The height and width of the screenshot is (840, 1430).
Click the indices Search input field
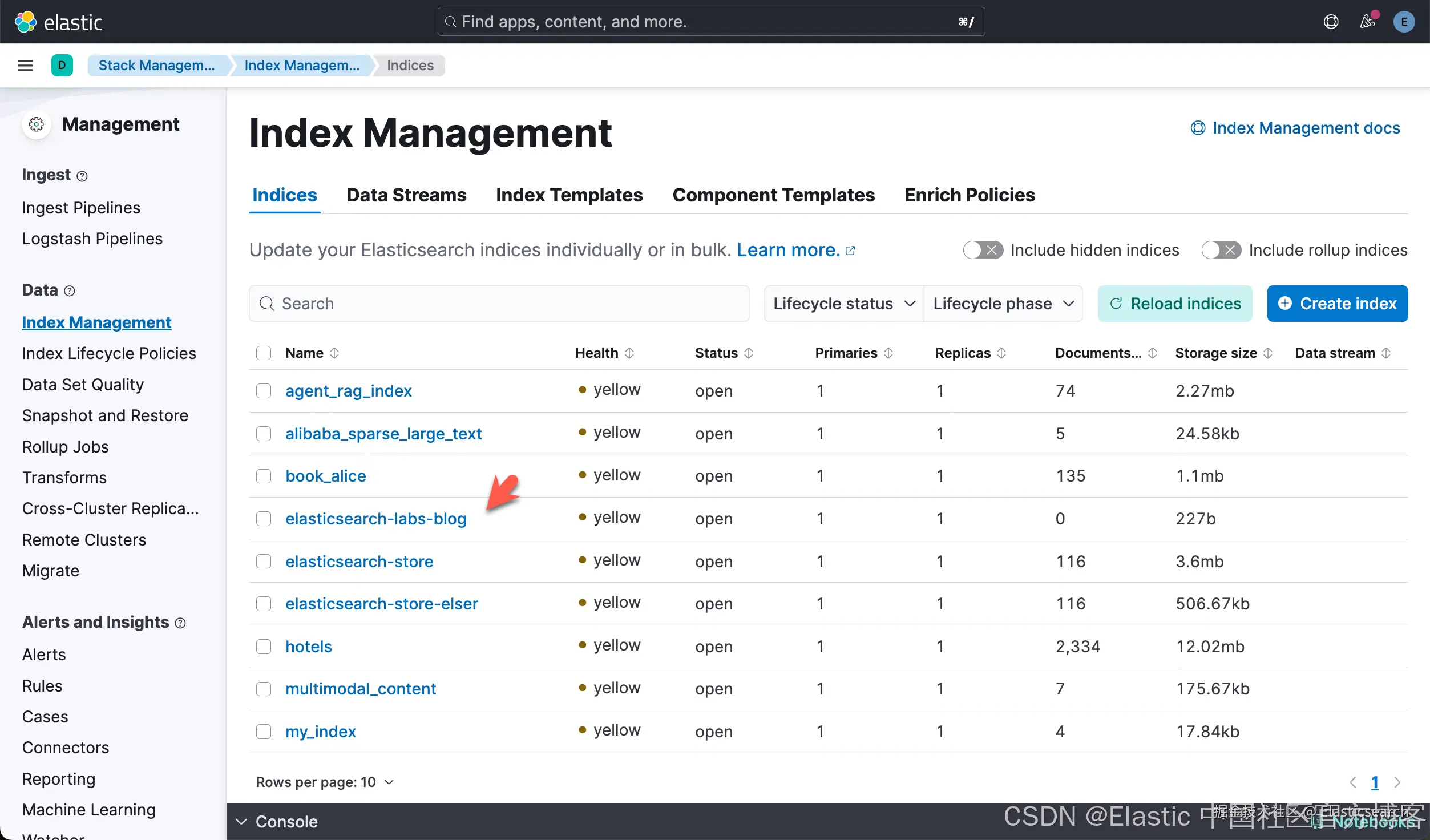[x=499, y=304]
